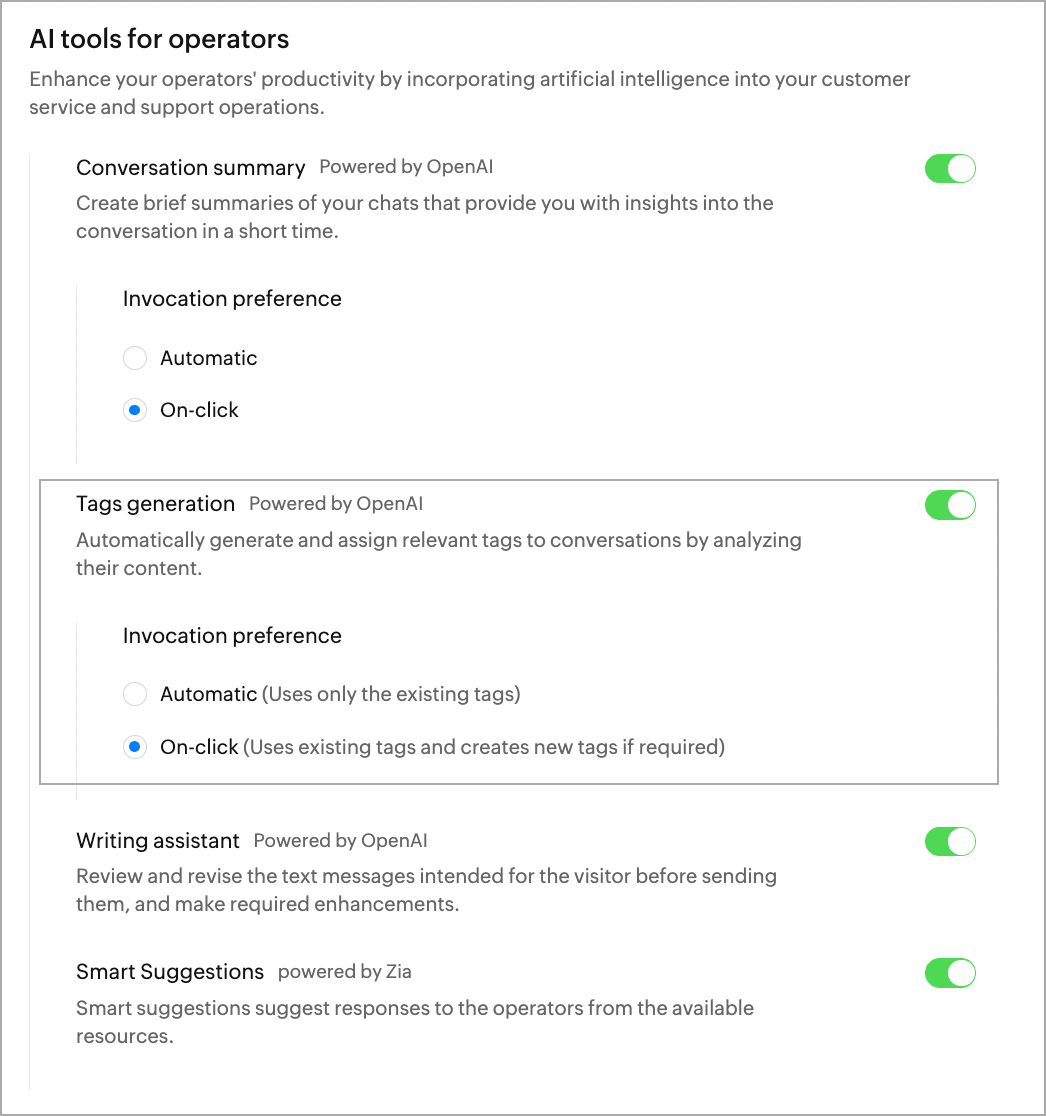Choose On-click radio that creates new tags
1046x1116 pixels.
[x=135, y=747]
